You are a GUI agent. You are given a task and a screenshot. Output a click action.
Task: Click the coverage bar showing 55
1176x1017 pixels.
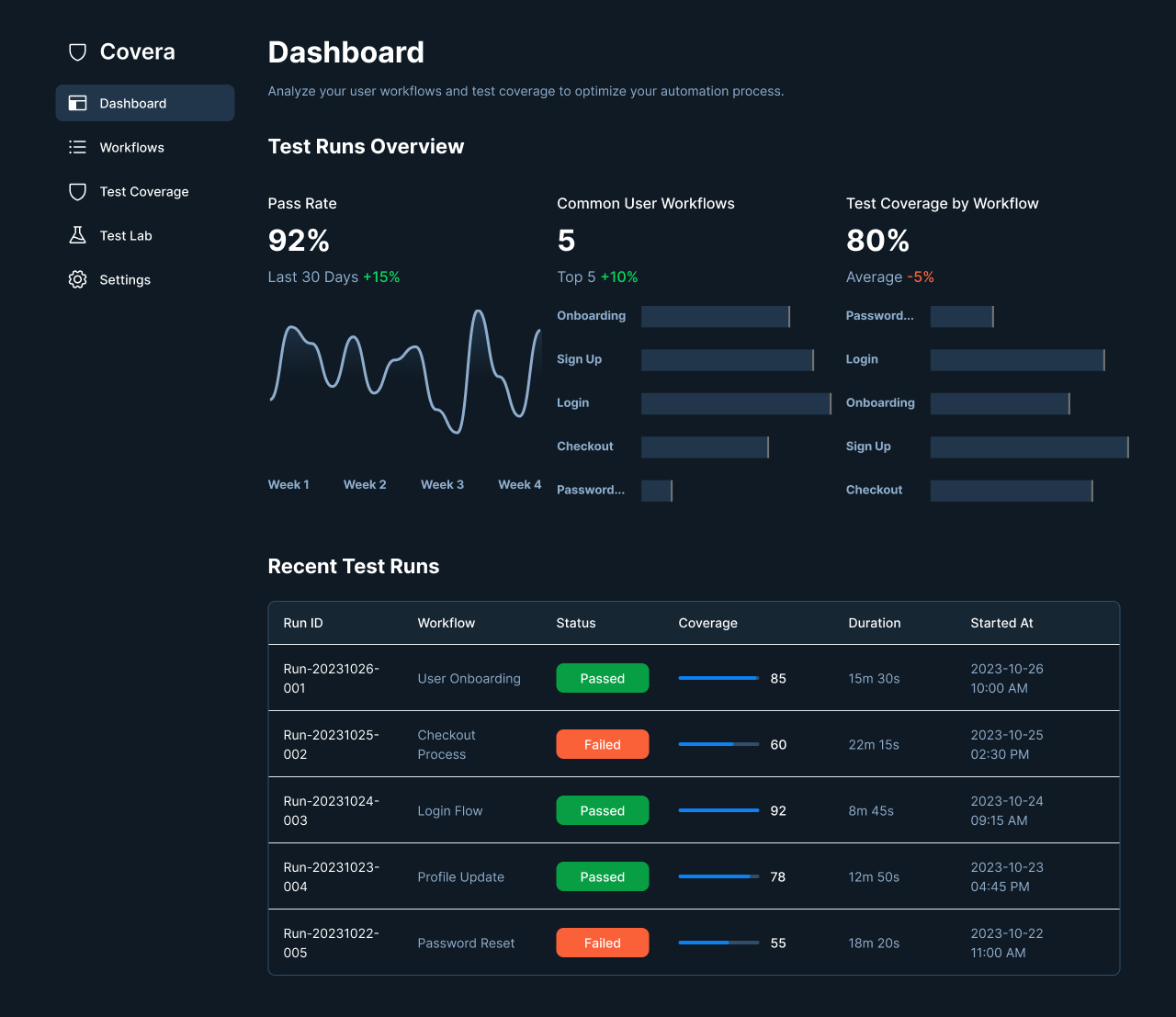point(718,944)
